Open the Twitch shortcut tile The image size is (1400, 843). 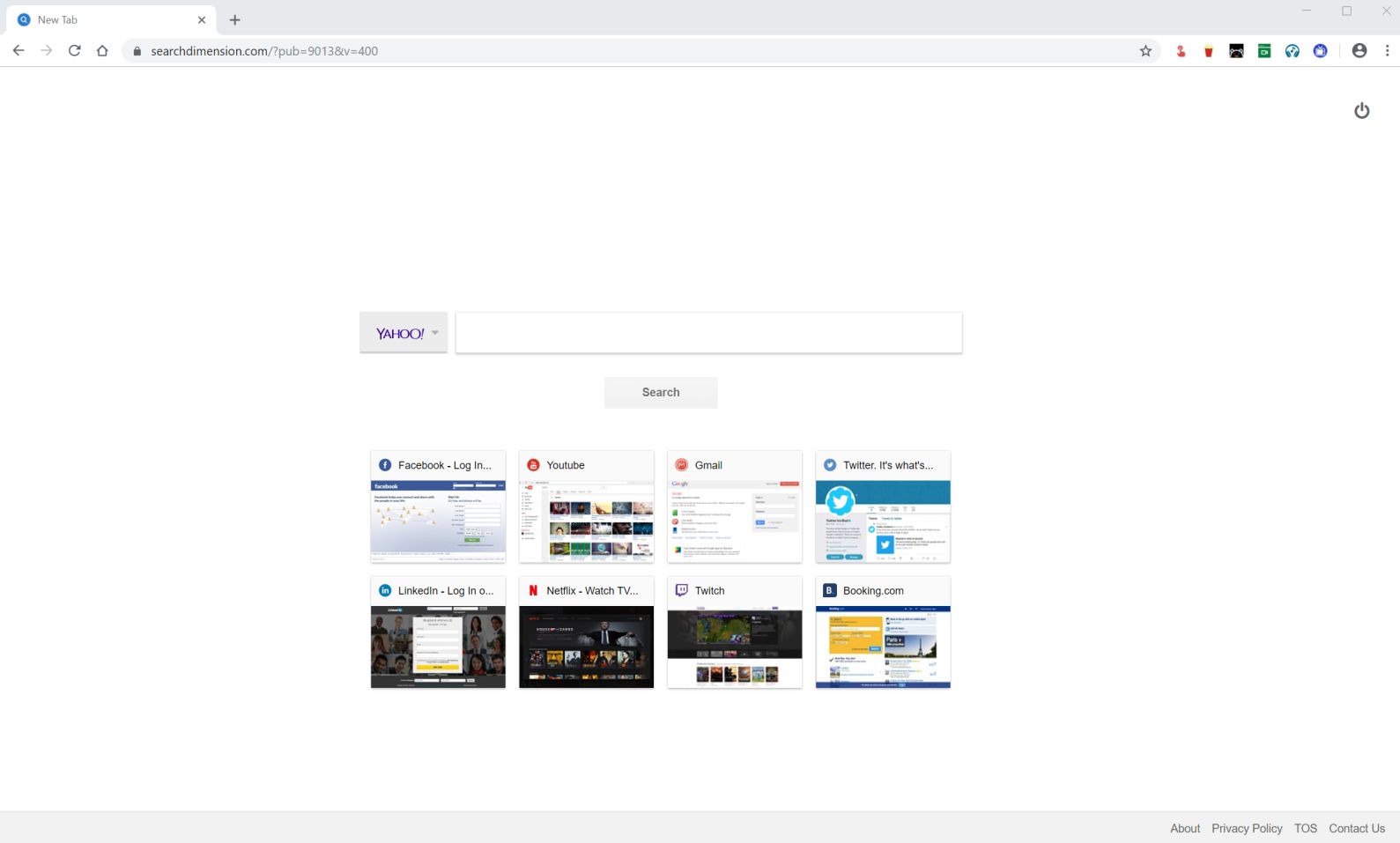tap(735, 632)
